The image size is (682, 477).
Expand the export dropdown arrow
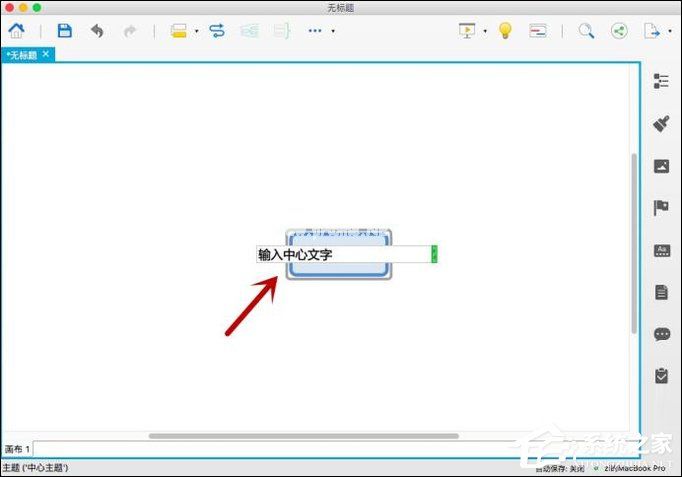669,31
